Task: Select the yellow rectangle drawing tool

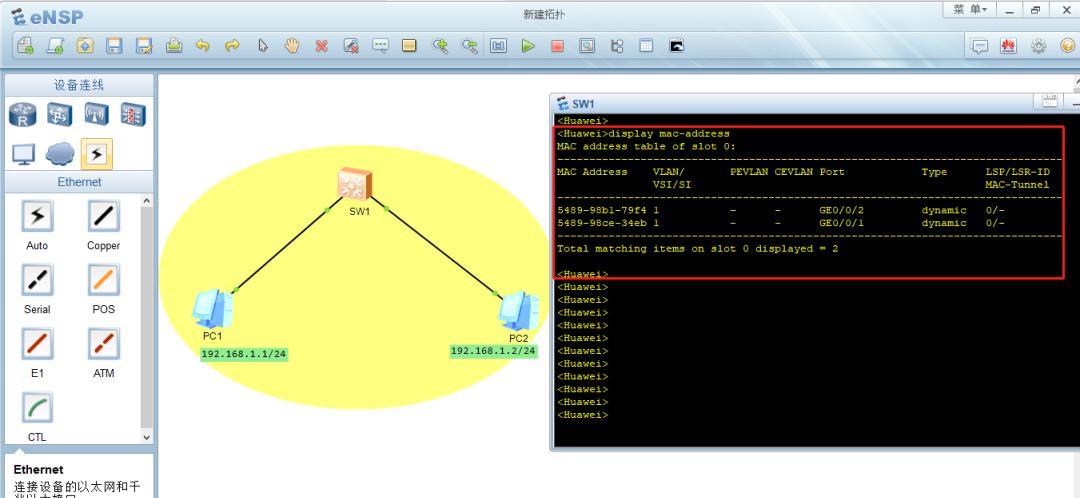Action: click(x=410, y=46)
